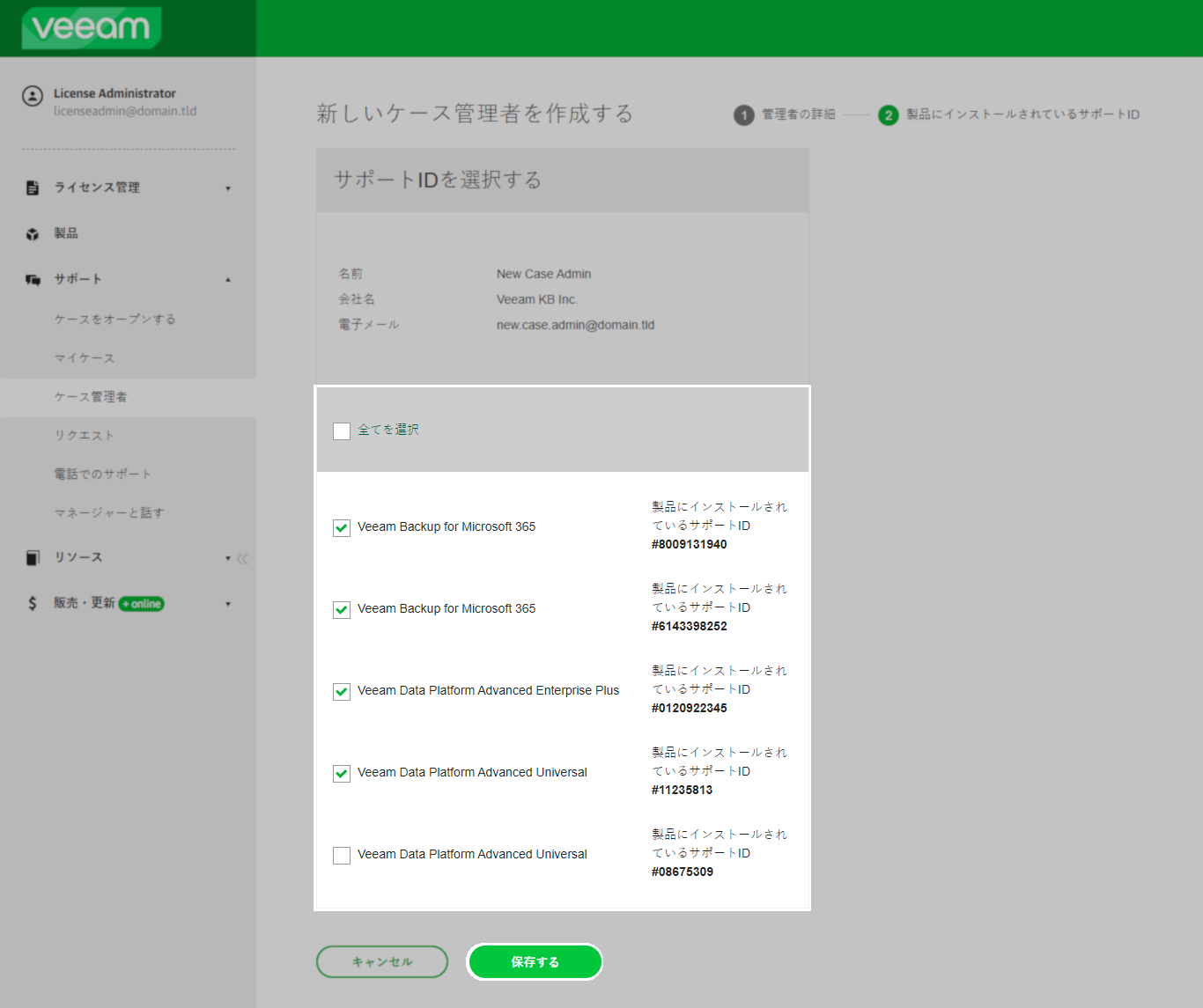Screen dimensions: 1203x1008
Task: Uncheck Veeam Backup for Microsoft 365 #6143398252
Action: tap(342, 610)
